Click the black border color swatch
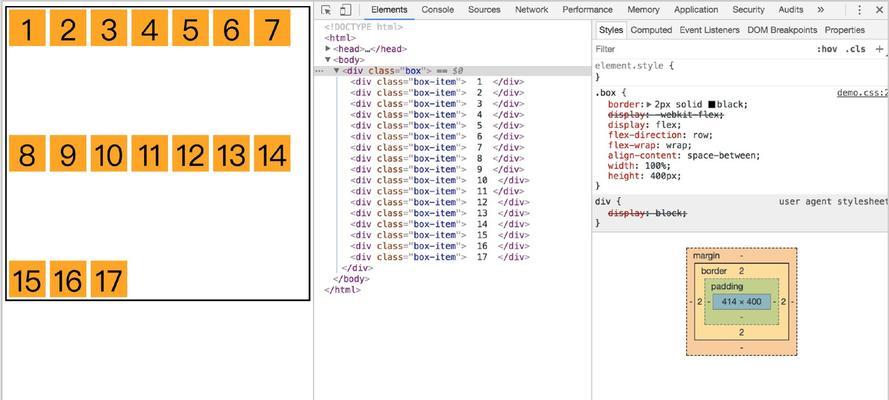 point(712,104)
